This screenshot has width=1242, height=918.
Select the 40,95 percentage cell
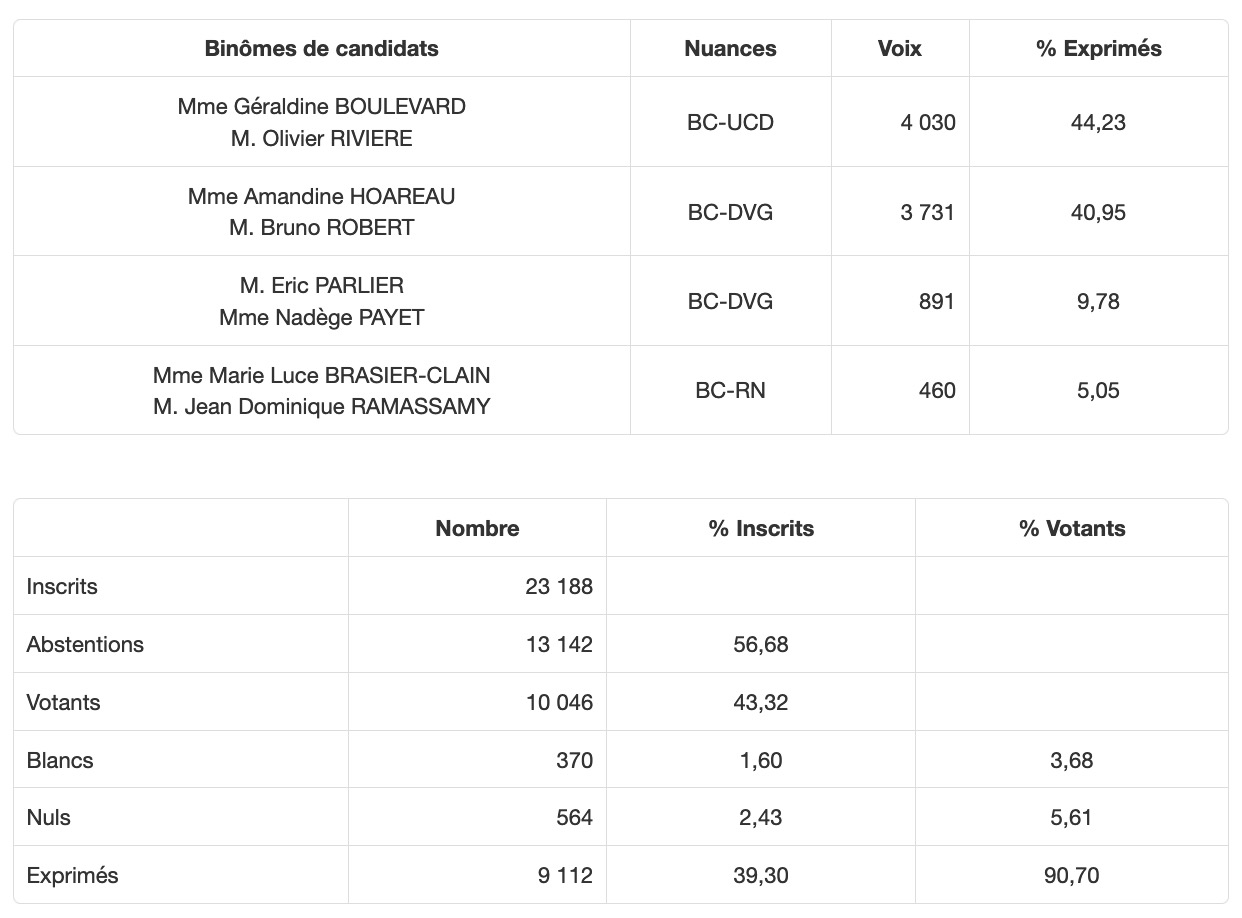[x=1098, y=211]
